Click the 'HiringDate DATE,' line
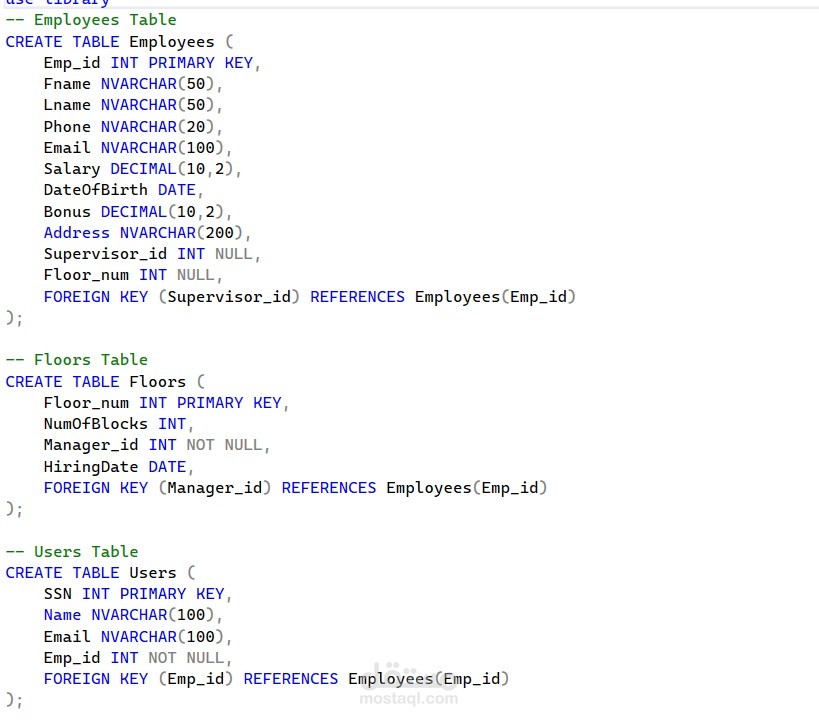The image size is (819, 721). coord(119,467)
